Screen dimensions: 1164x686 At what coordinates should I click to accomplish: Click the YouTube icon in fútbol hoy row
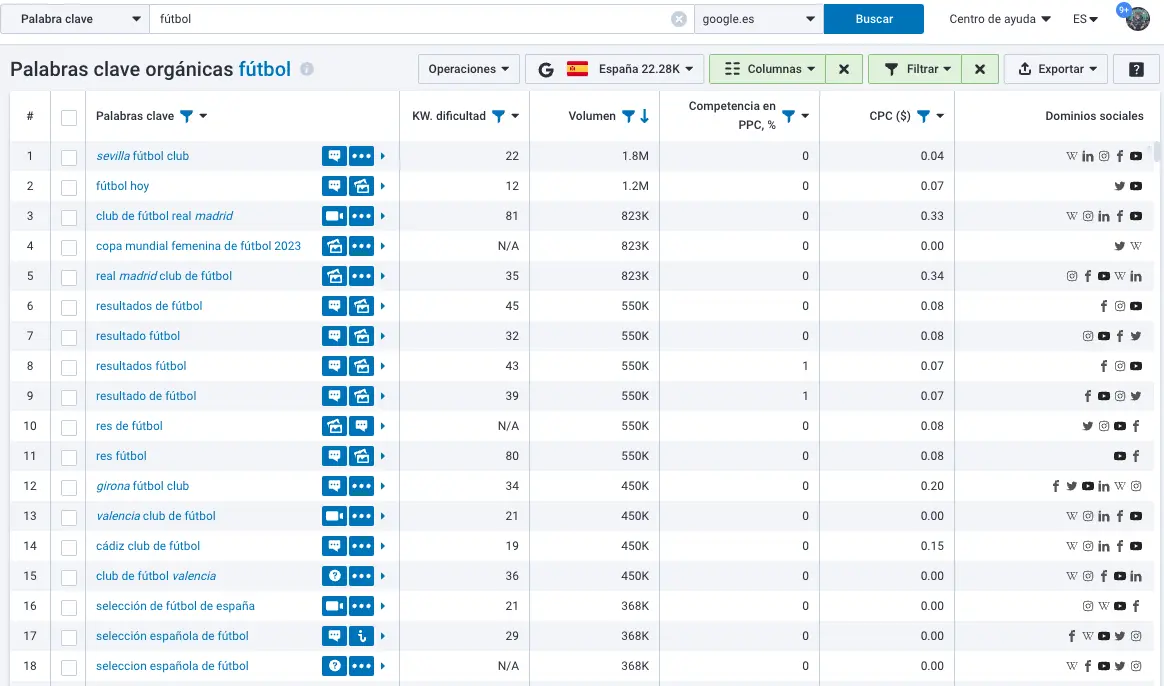coord(1136,186)
